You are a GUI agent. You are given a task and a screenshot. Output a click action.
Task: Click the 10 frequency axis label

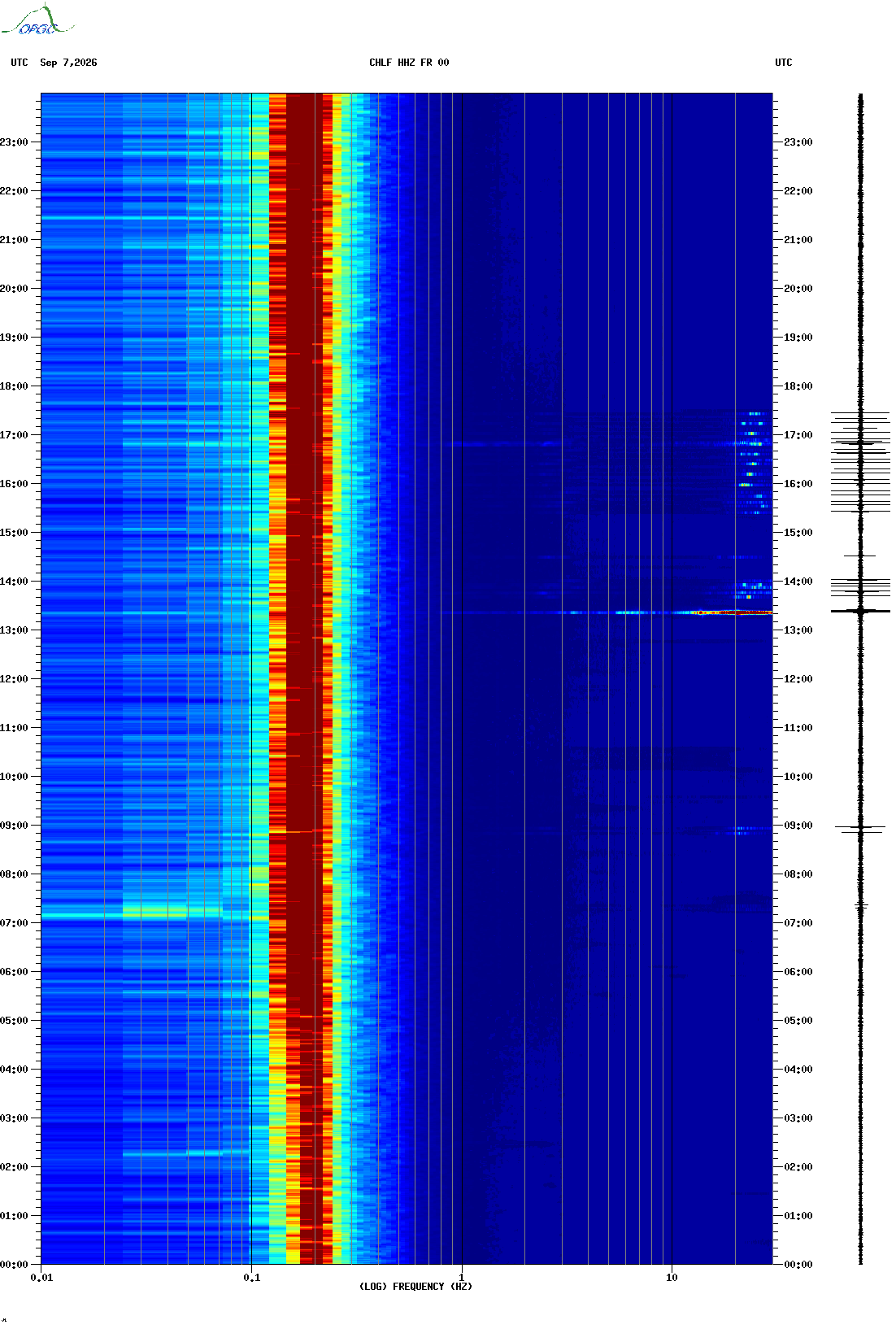tap(672, 1278)
